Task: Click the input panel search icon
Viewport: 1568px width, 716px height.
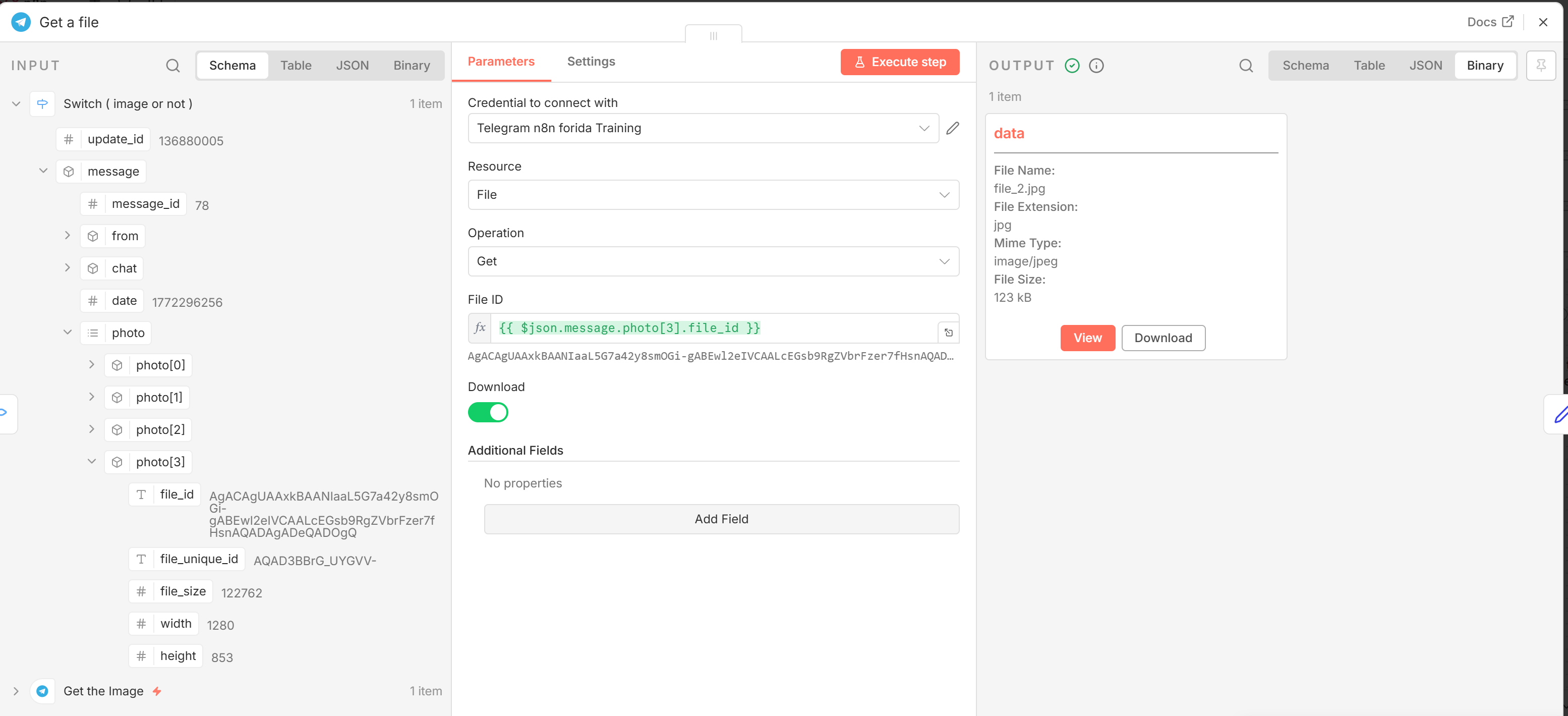Action: pyautogui.click(x=173, y=65)
